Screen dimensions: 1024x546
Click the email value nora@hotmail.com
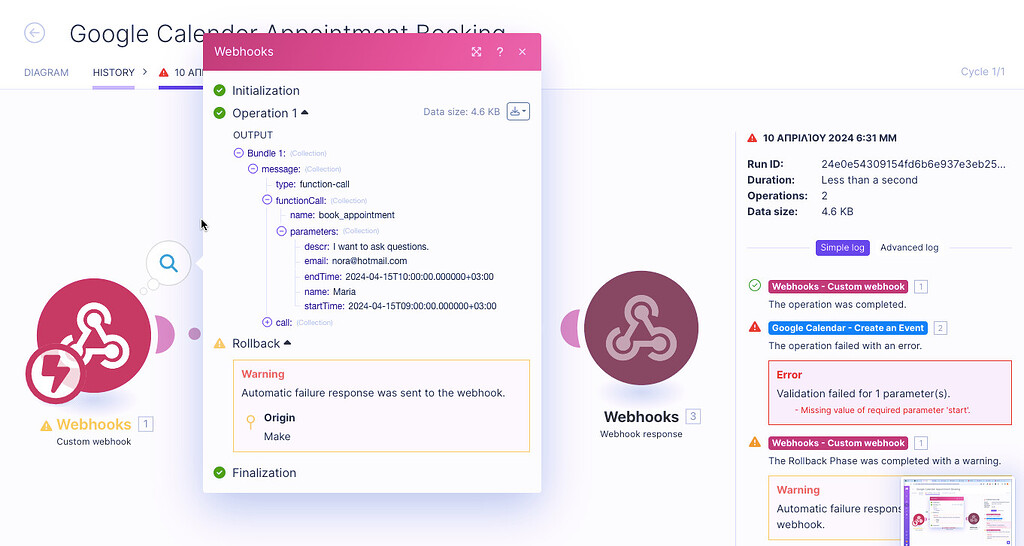coord(370,261)
